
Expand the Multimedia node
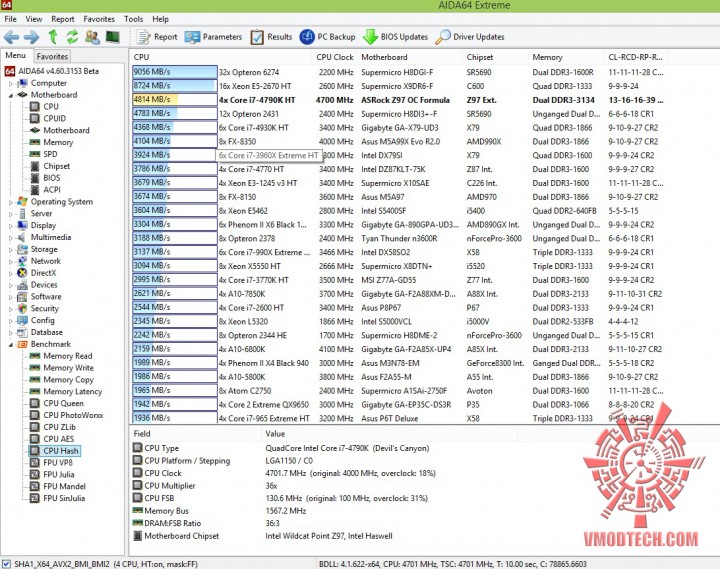pyautogui.click(x=10, y=238)
